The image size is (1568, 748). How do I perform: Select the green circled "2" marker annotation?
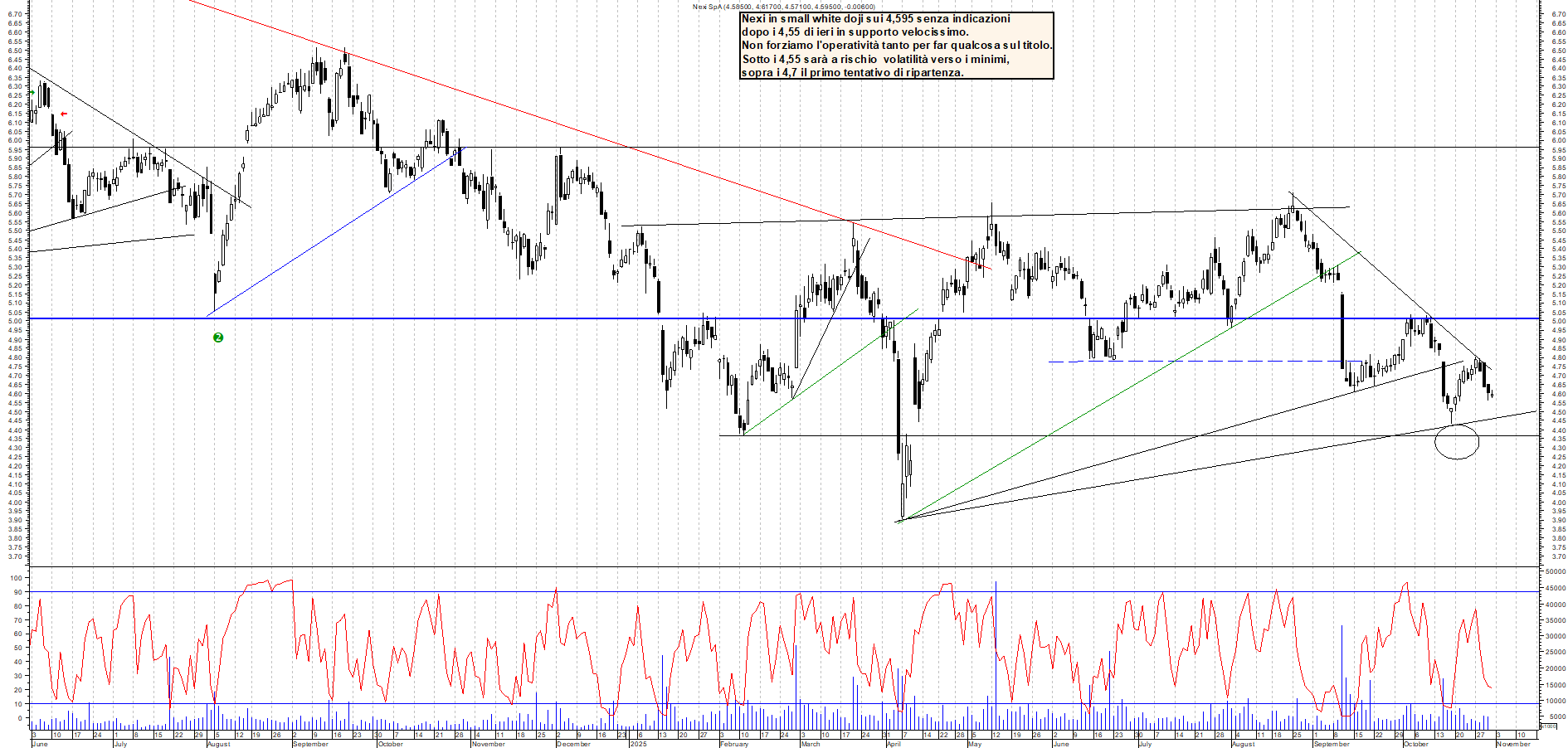(x=219, y=338)
